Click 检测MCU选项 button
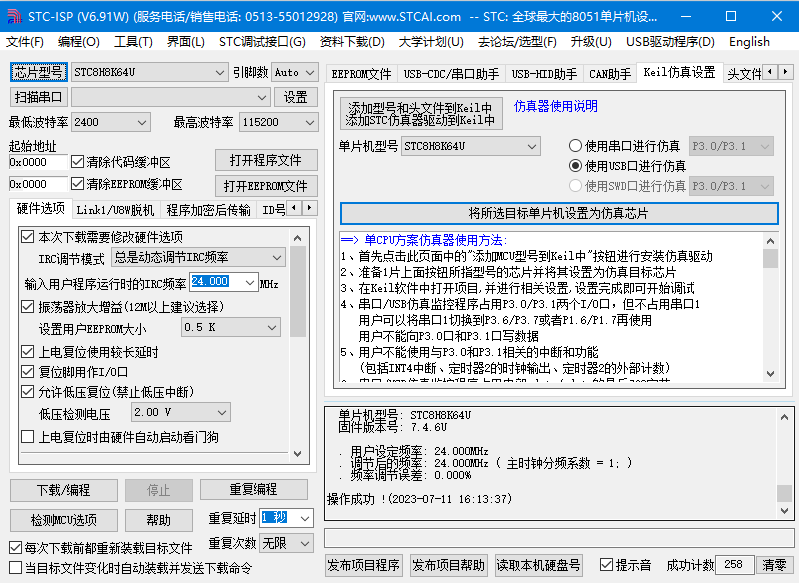 (x=64, y=520)
